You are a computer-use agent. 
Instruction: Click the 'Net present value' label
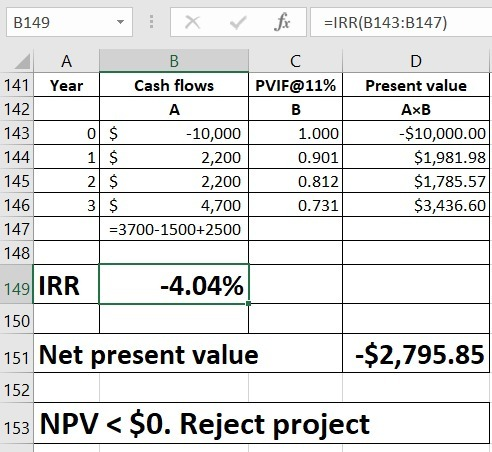[188, 353]
